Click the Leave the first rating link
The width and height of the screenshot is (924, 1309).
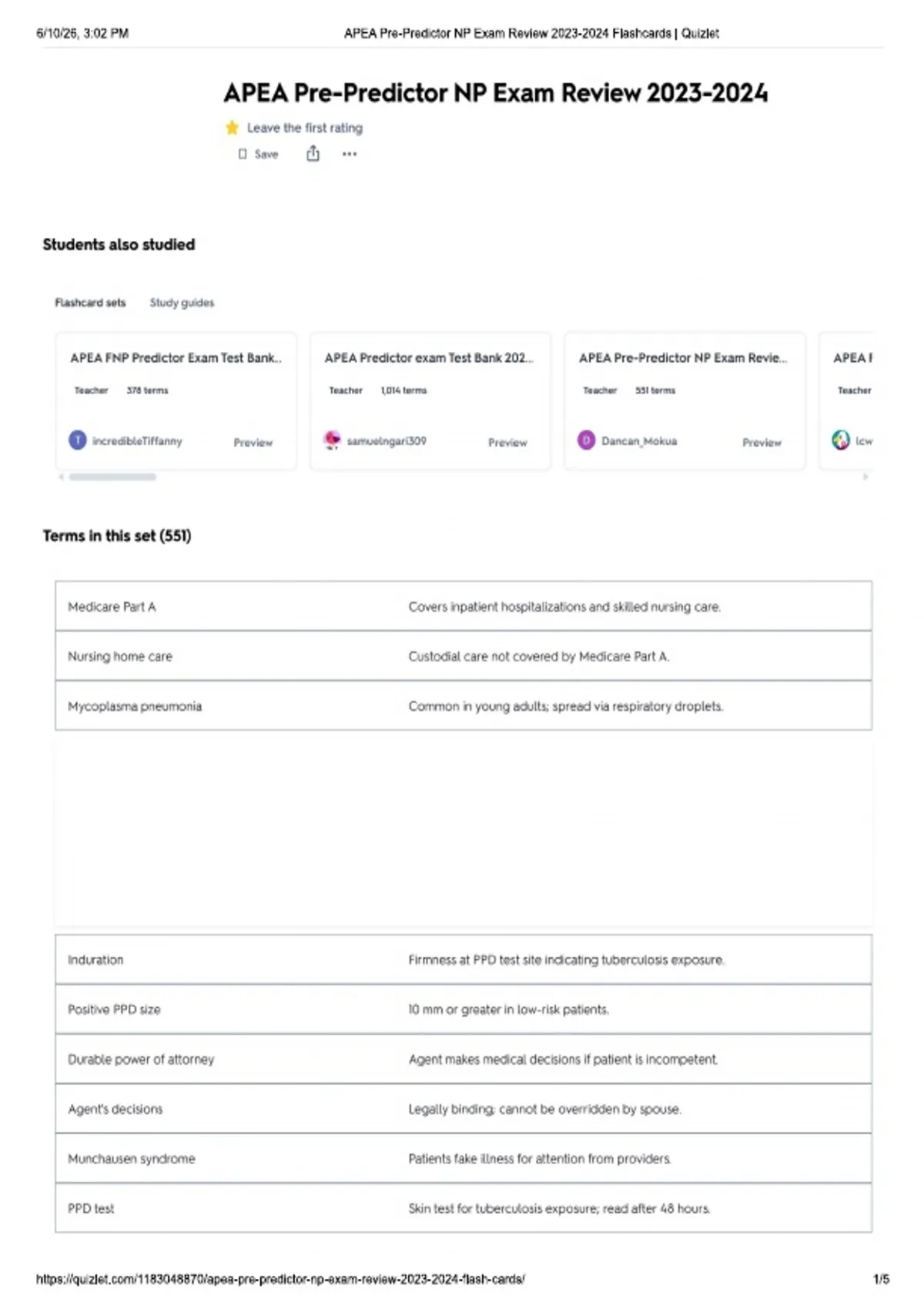tap(304, 128)
